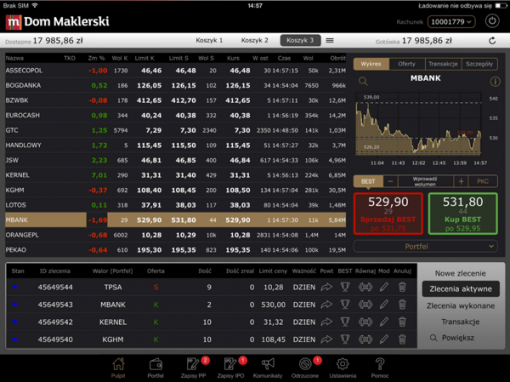Tap the Wprowadź wolumen field
Image resolution: width=510 pixels, height=382 pixels.
tap(426, 181)
